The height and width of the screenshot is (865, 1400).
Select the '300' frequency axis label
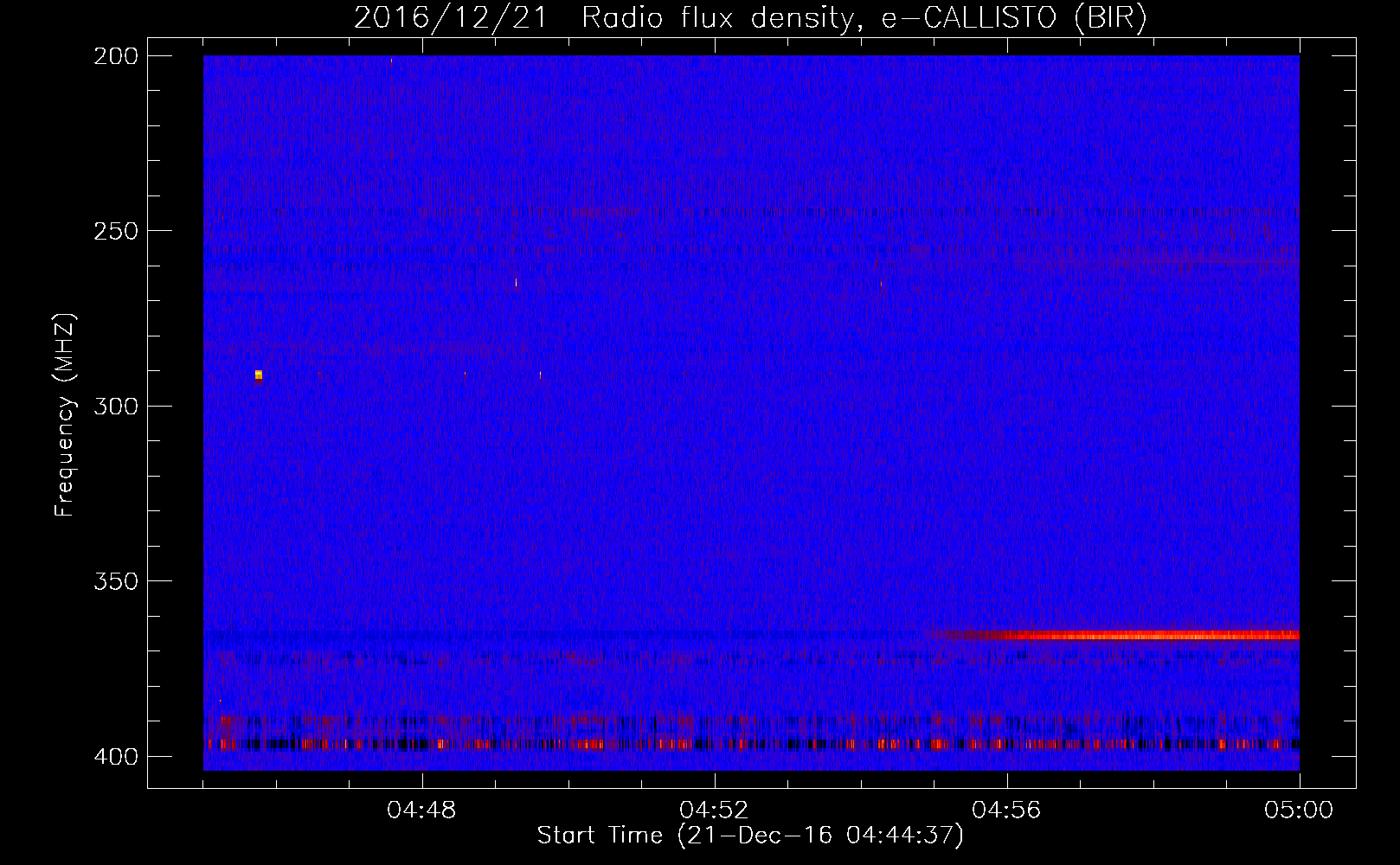115,407
